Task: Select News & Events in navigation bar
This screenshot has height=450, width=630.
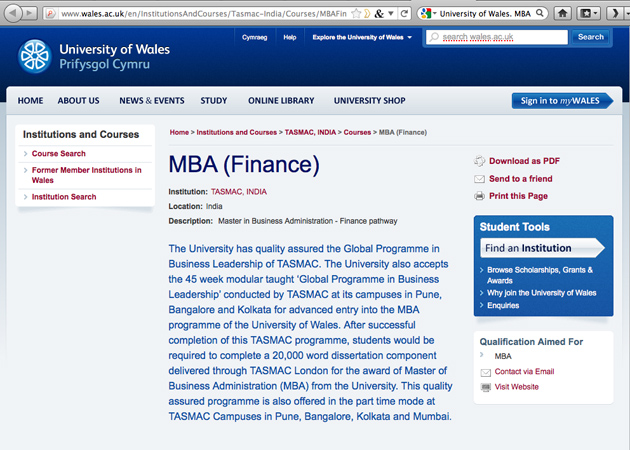Action: [x=151, y=101]
